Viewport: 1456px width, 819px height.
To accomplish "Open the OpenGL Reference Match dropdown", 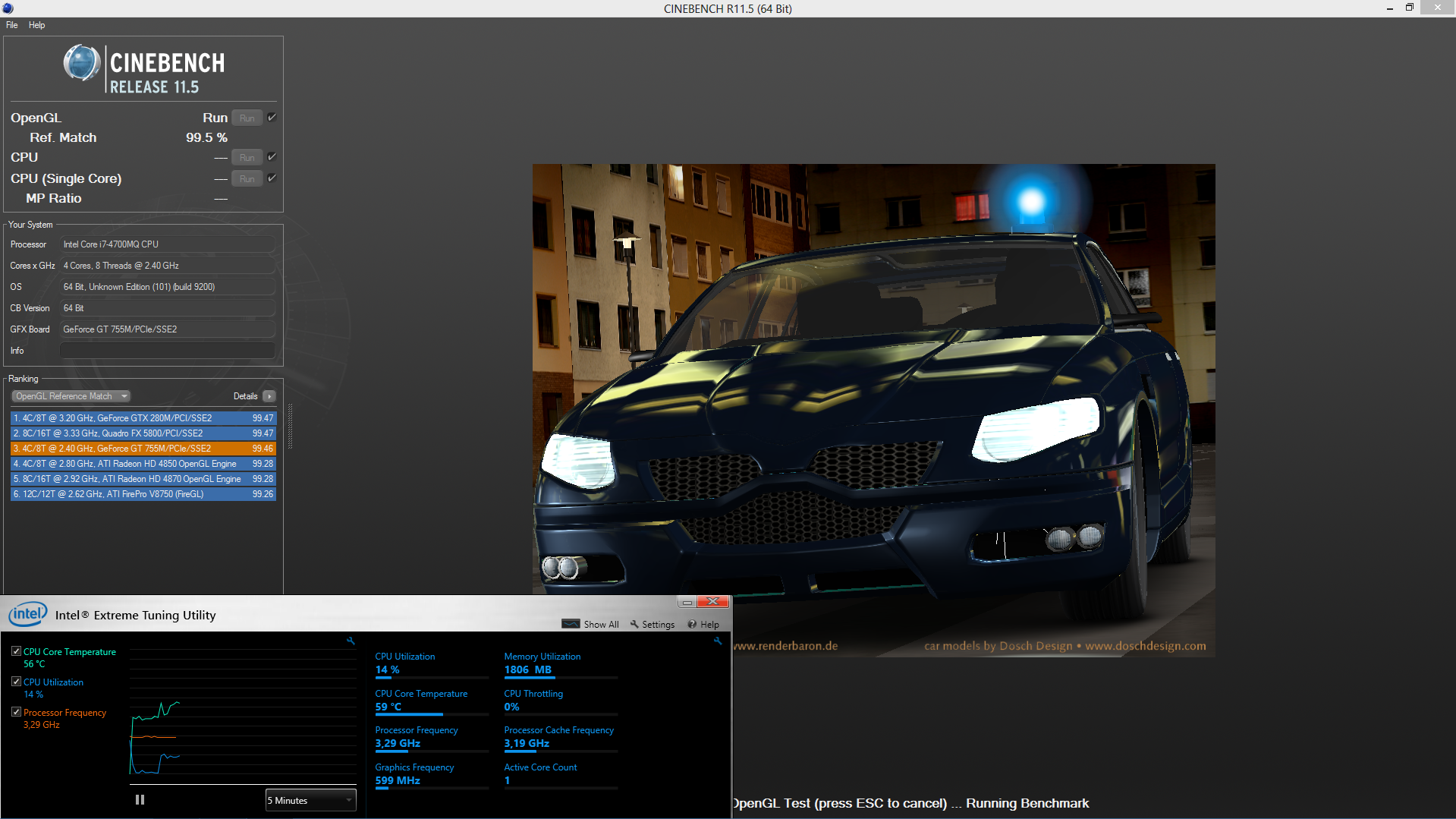I will [71, 396].
